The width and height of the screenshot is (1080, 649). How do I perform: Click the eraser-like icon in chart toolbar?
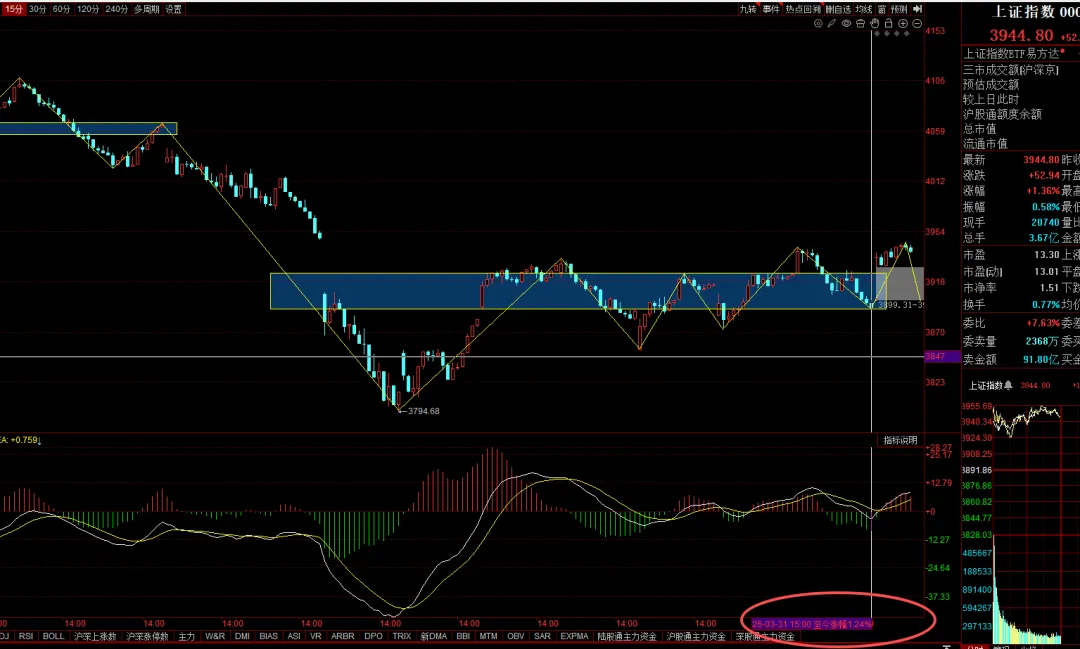pyautogui.click(x=860, y=23)
